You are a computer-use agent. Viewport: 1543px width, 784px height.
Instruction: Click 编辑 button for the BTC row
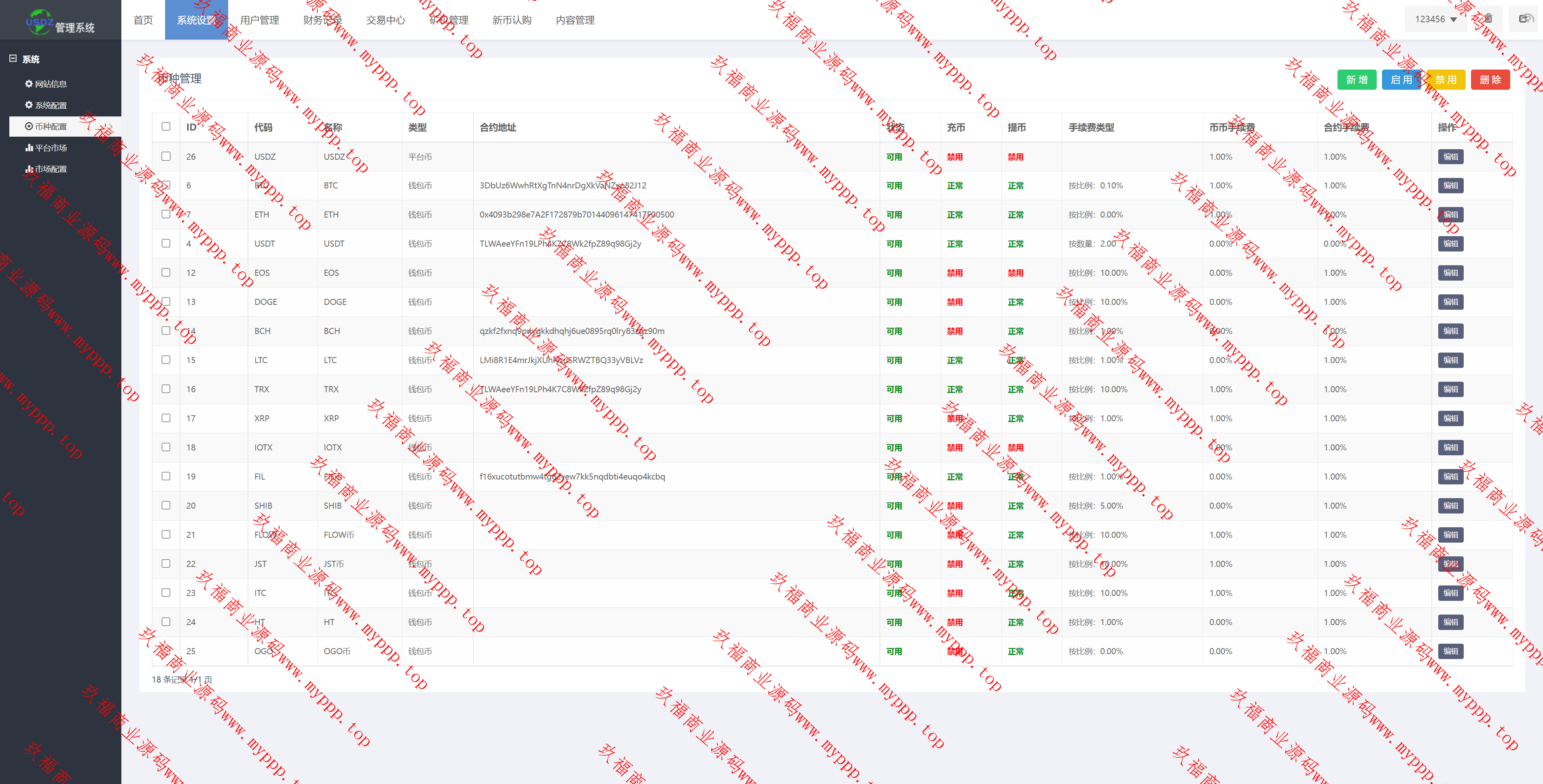[x=1450, y=186]
